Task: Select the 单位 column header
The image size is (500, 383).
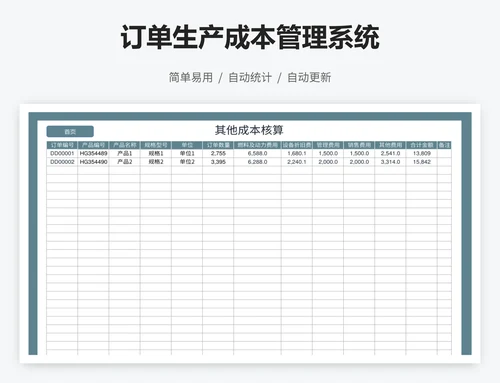Action: coord(187,145)
